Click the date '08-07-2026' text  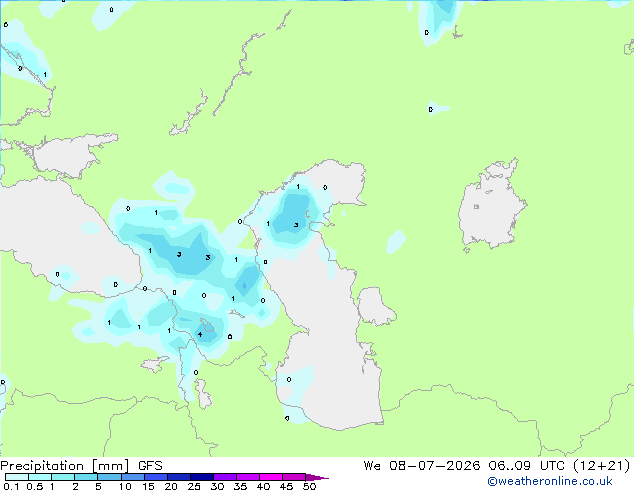click(x=435, y=466)
